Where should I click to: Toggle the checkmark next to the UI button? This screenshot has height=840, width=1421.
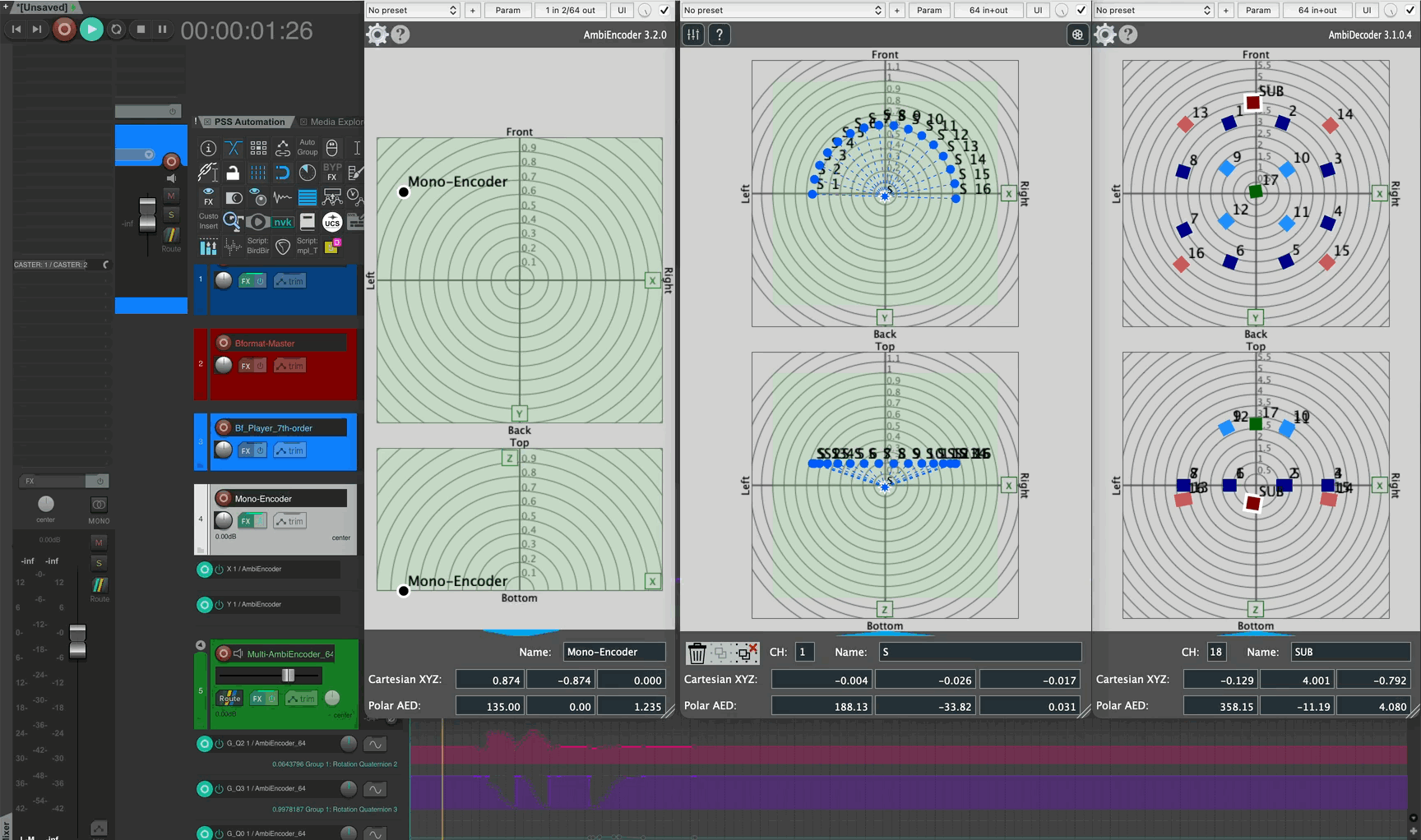[x=664, y=11]
